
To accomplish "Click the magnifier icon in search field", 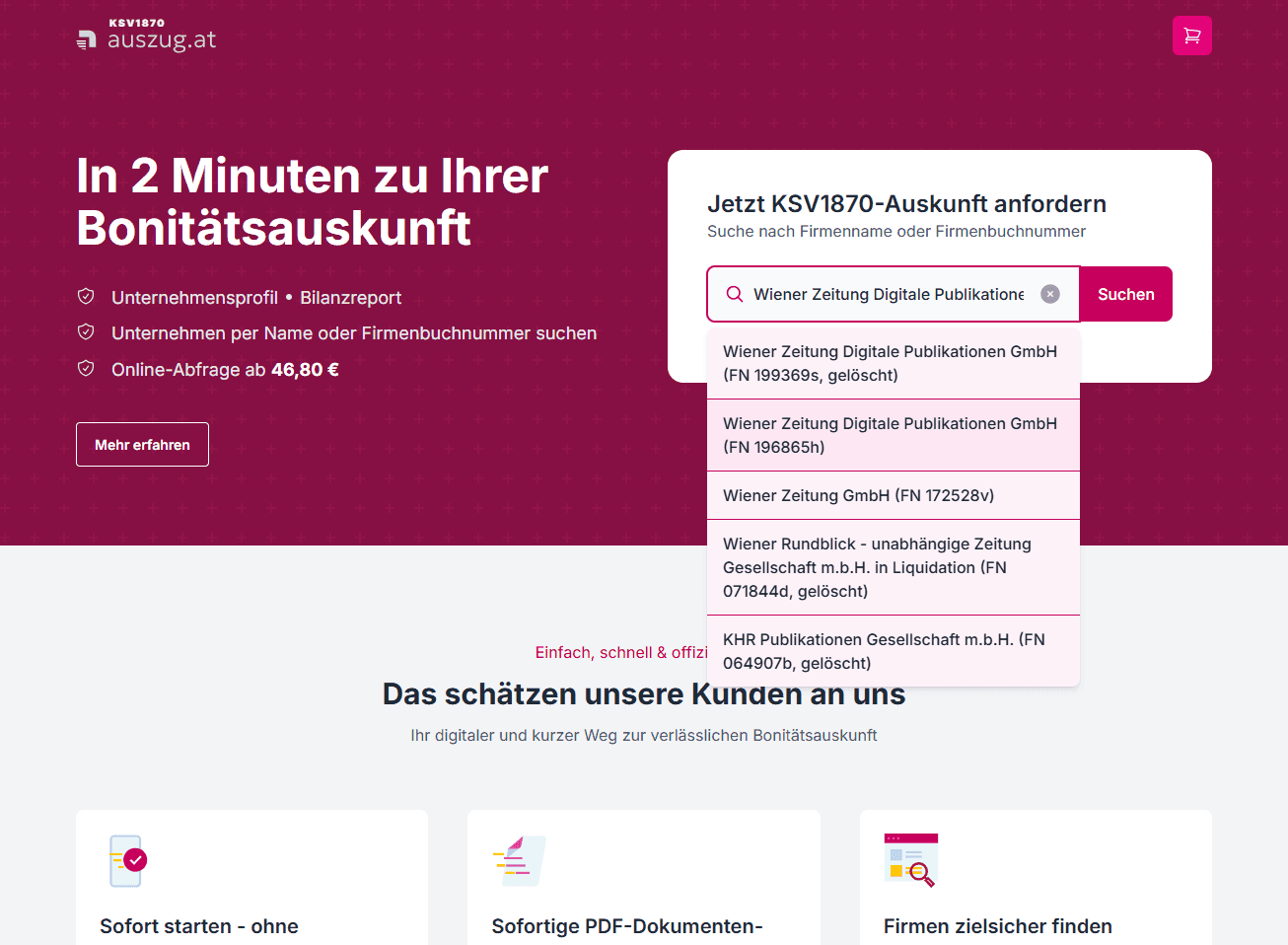I will tap(735, 294).
